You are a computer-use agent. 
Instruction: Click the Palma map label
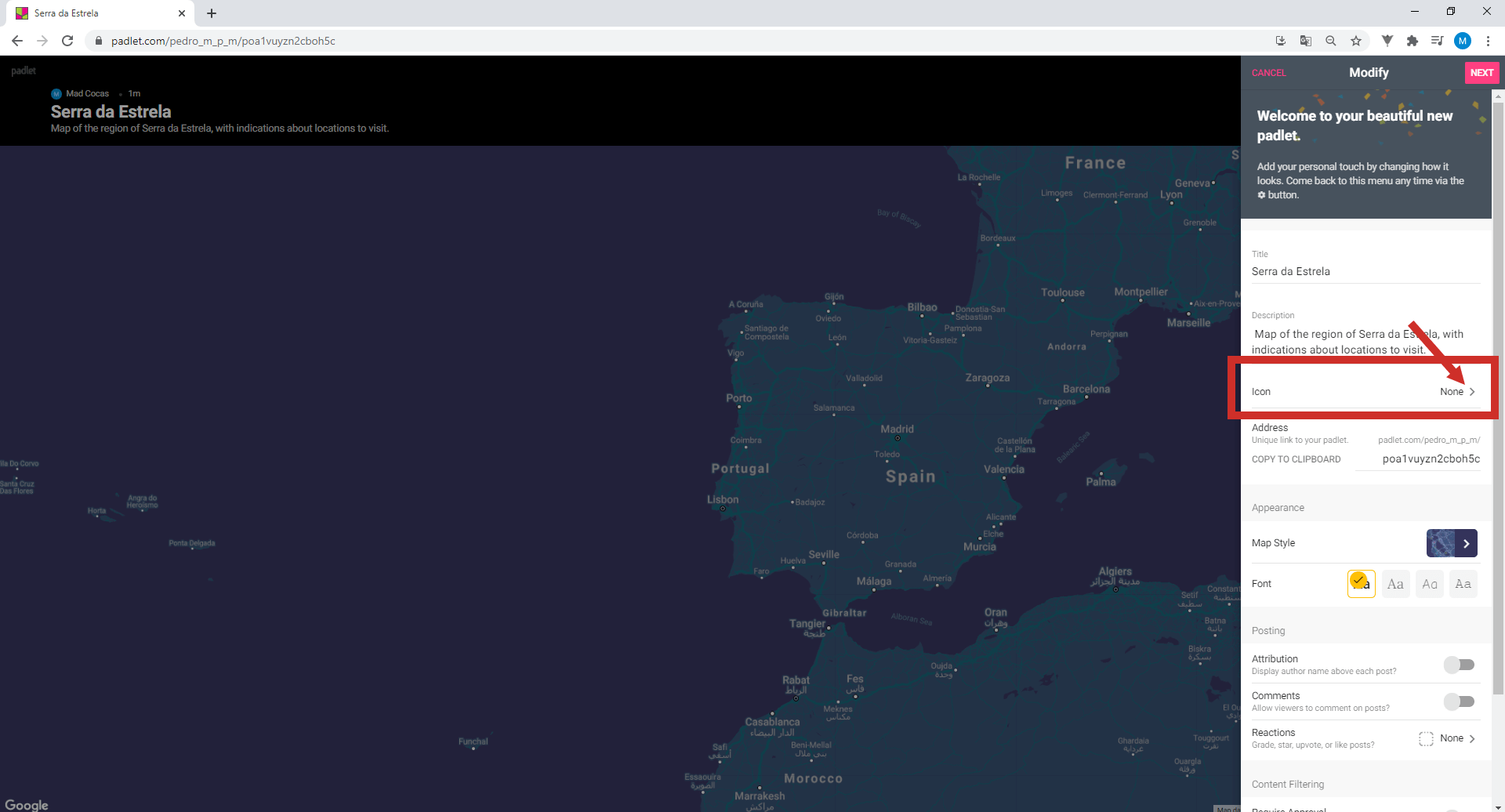click(1101, 482)
